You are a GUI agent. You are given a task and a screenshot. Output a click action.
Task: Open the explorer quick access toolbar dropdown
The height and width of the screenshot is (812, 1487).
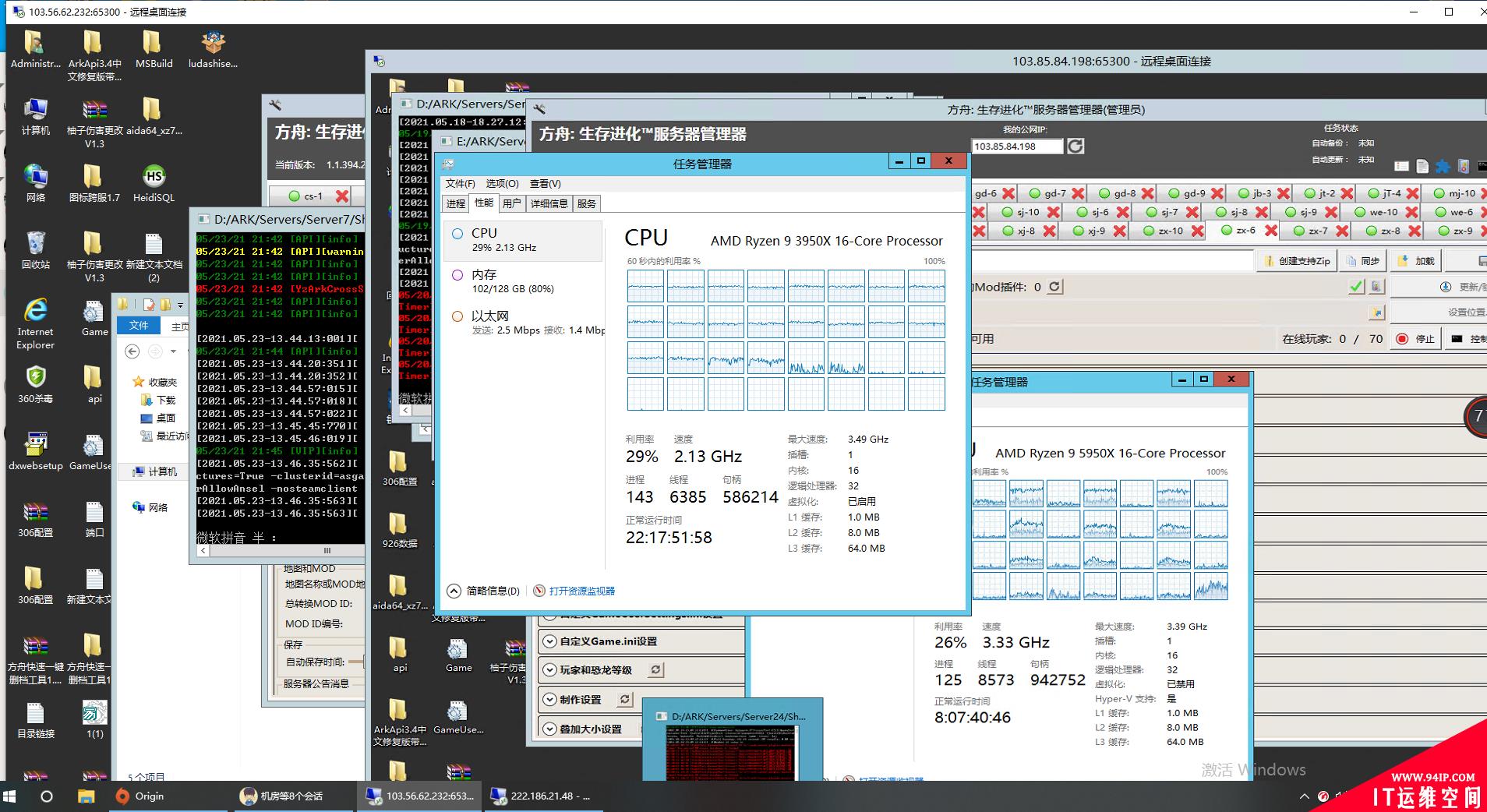[x=180, y=305]
